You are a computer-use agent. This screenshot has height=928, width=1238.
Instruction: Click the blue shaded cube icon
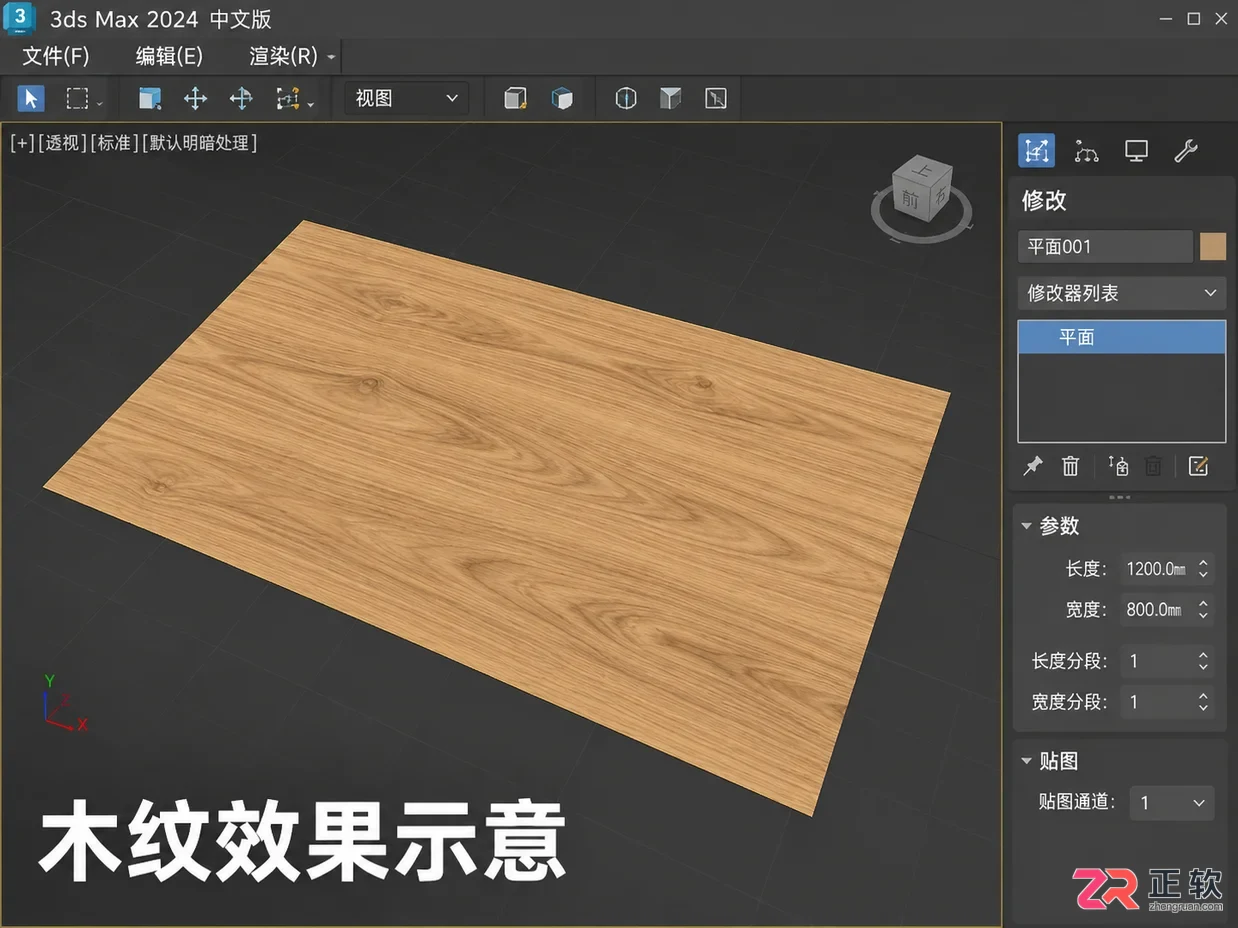562,98
